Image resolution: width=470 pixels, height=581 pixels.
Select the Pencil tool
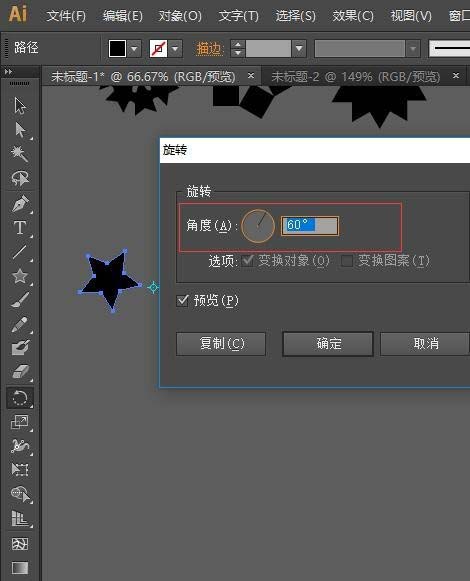click(x=20, y=325)
